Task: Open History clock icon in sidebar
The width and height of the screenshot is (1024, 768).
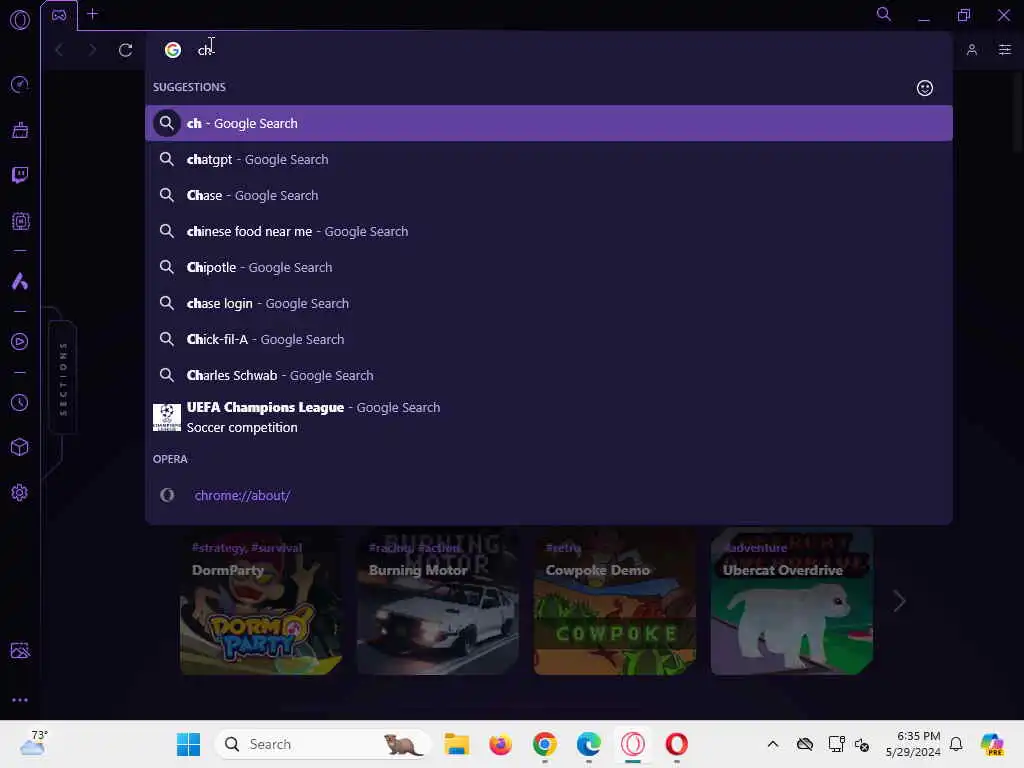Action: click(x=20, y=403)
